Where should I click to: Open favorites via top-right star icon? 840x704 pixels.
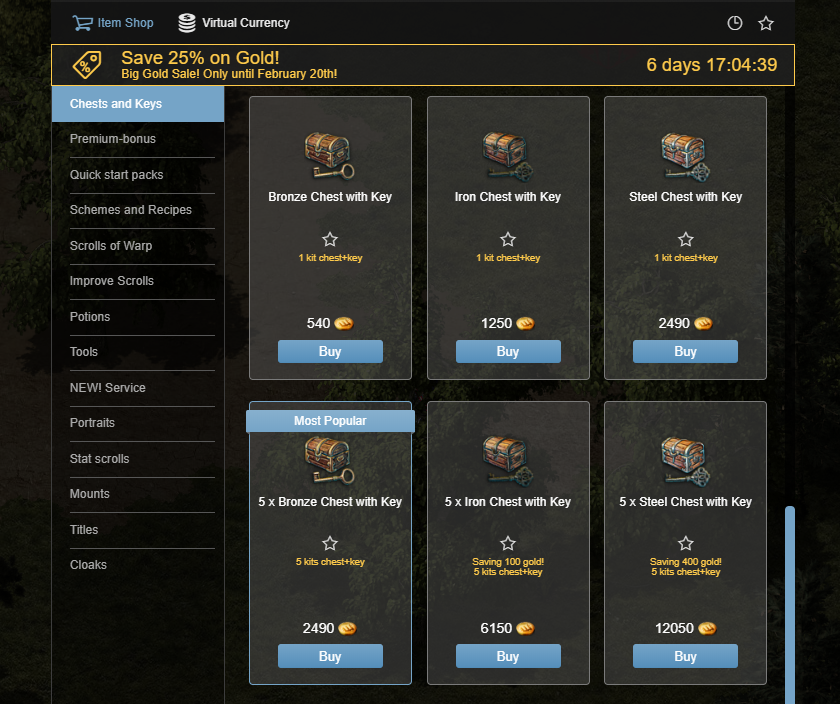(766, 23)
